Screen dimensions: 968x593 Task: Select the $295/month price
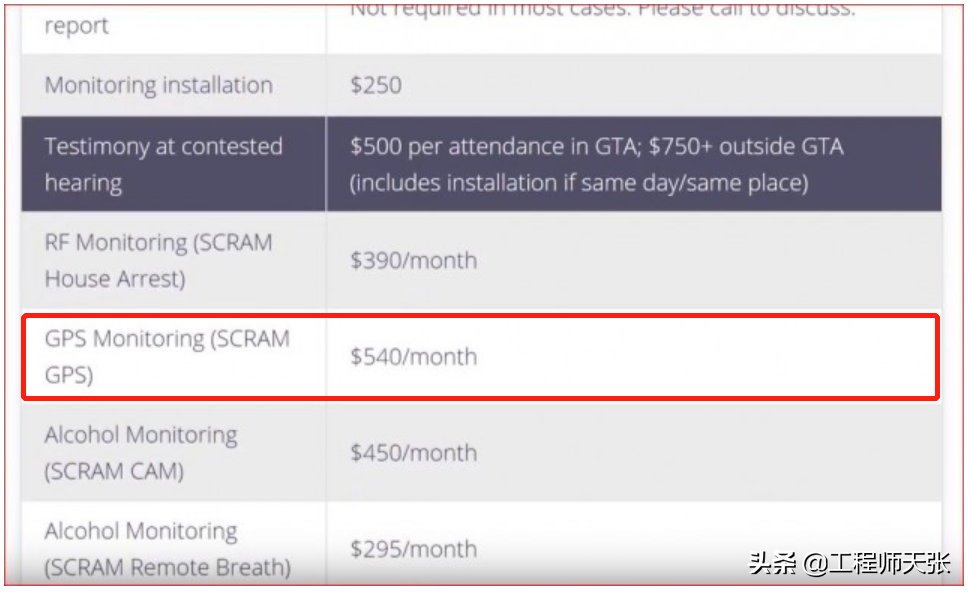click(413, 549)
